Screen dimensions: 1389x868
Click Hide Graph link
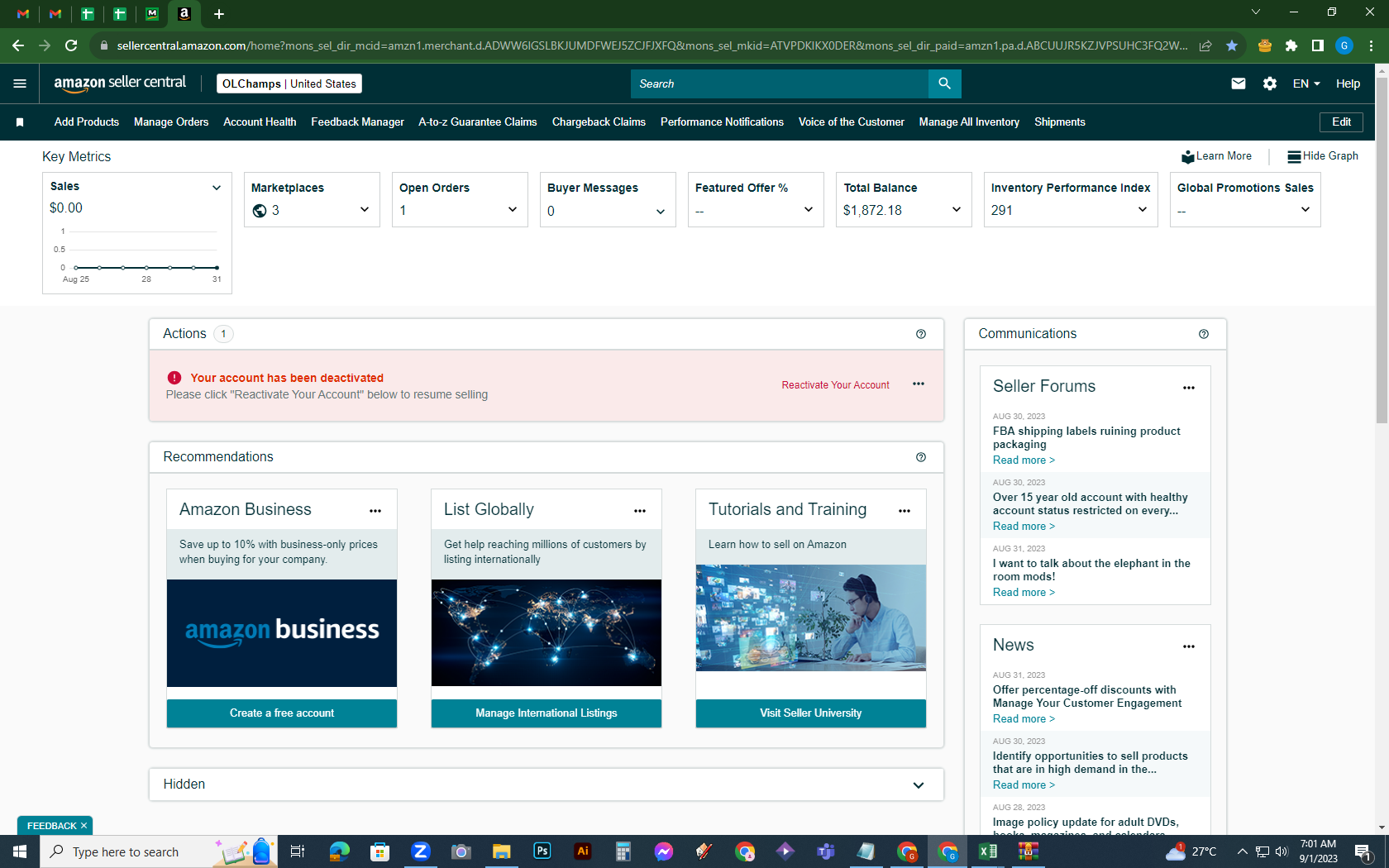(1323, 156)
